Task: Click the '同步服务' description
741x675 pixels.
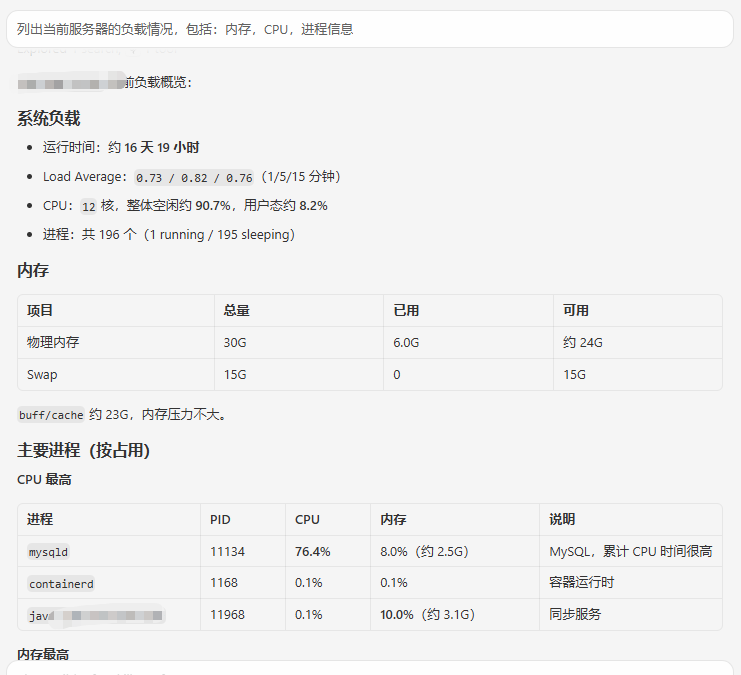Action: 575,614
